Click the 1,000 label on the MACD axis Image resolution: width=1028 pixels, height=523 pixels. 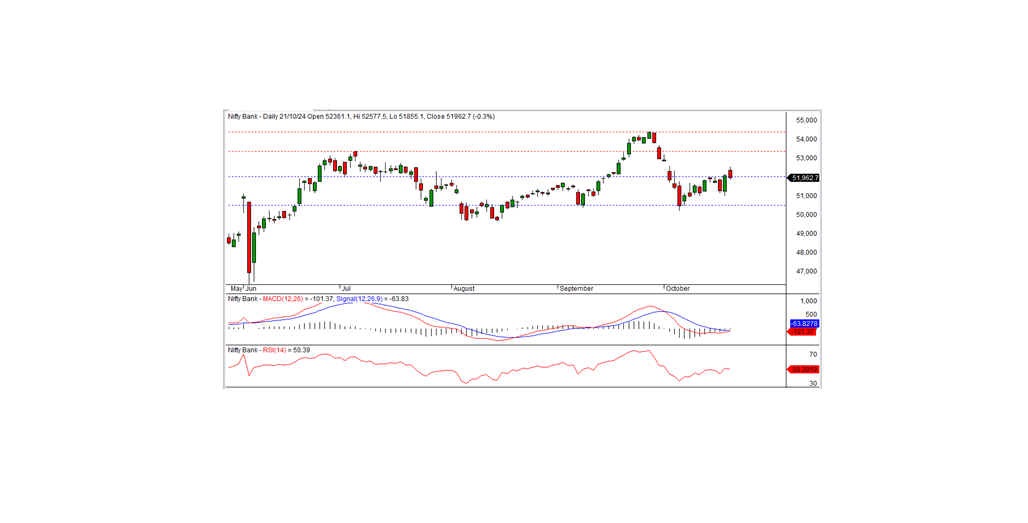click(x=810, y=301)
